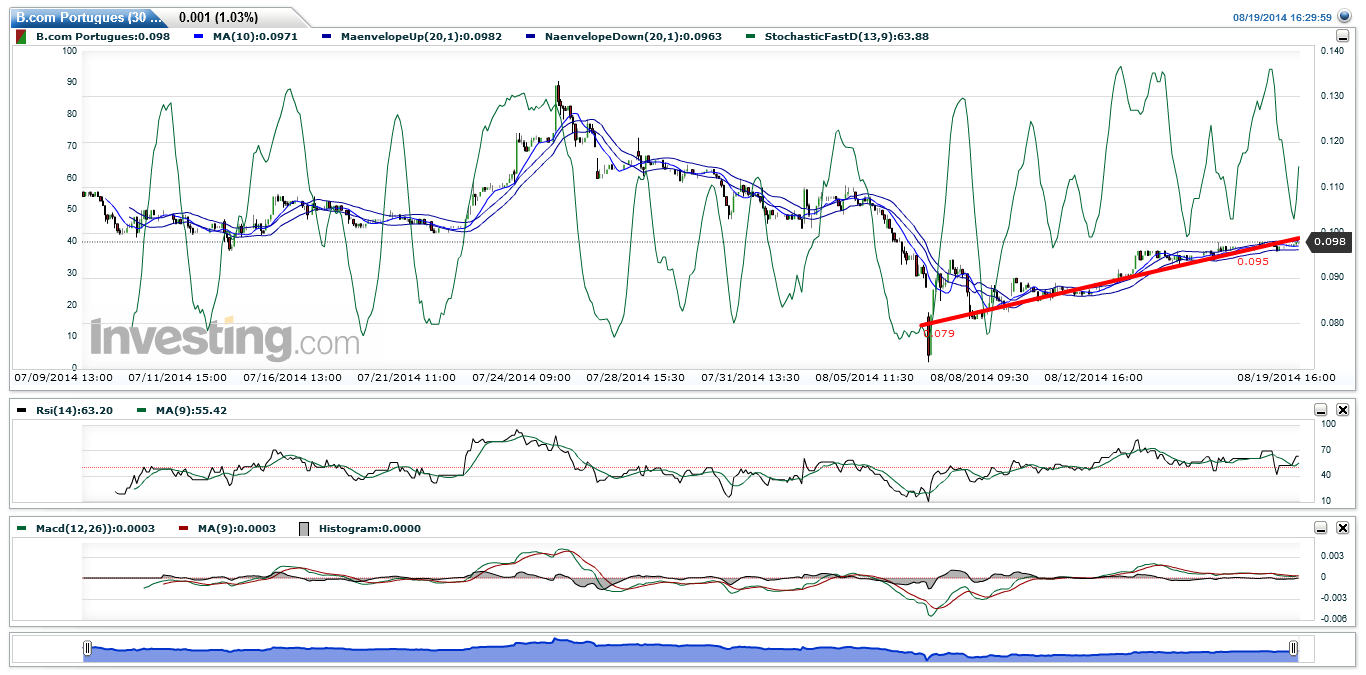Click the red trendline's 0.079 start label

(x=942, y=333)
